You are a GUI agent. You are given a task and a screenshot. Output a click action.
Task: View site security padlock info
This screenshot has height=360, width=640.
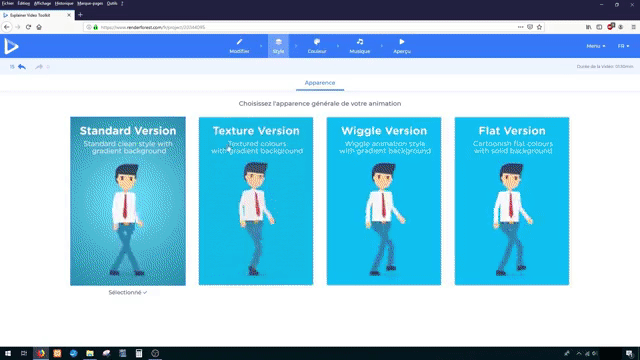[96, 27]
